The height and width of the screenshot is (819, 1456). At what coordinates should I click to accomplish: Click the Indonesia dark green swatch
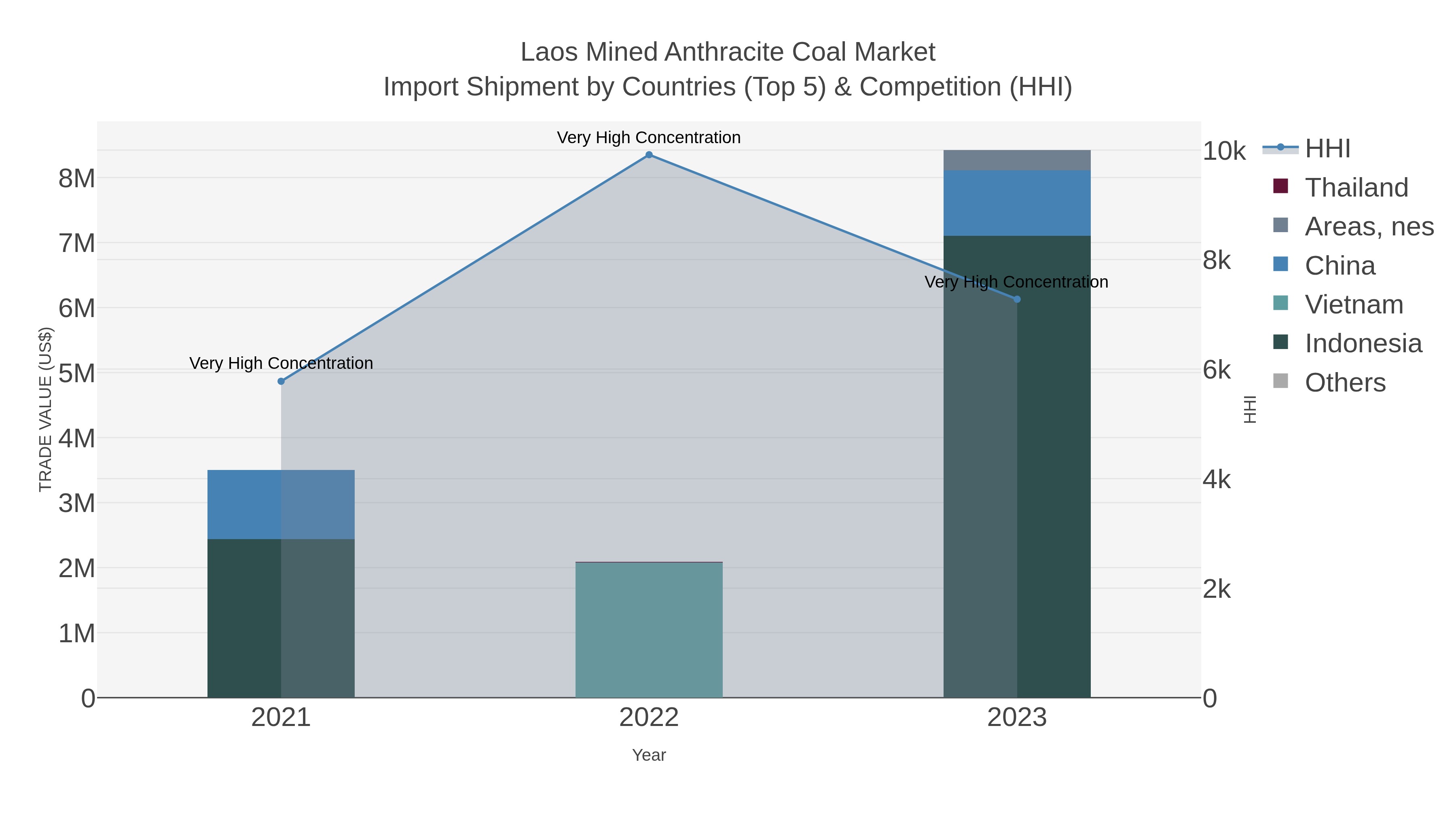(x=1280, y=342)
